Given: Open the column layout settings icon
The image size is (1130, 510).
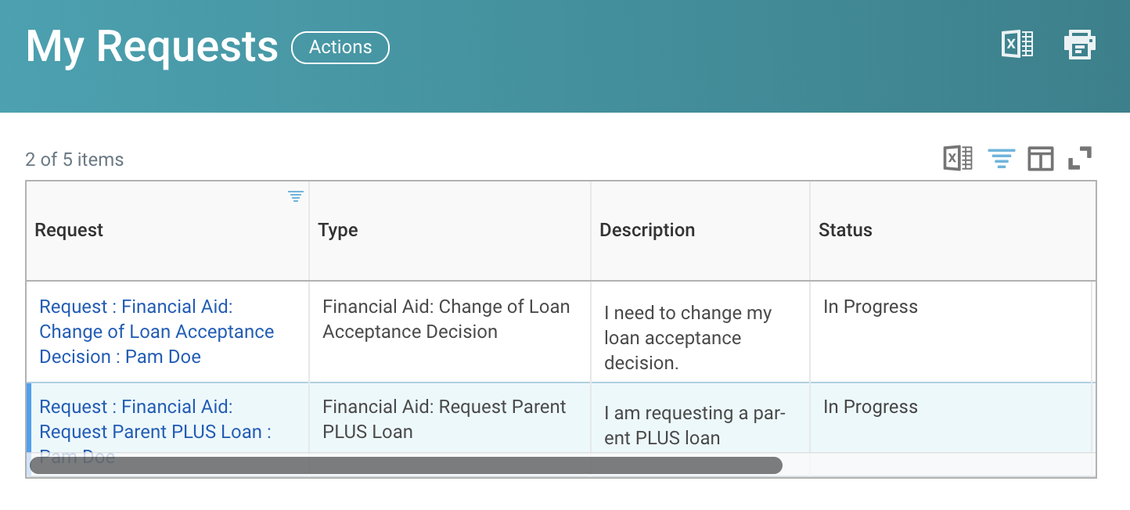Looking at the screenshot, I should [1040, 158].
